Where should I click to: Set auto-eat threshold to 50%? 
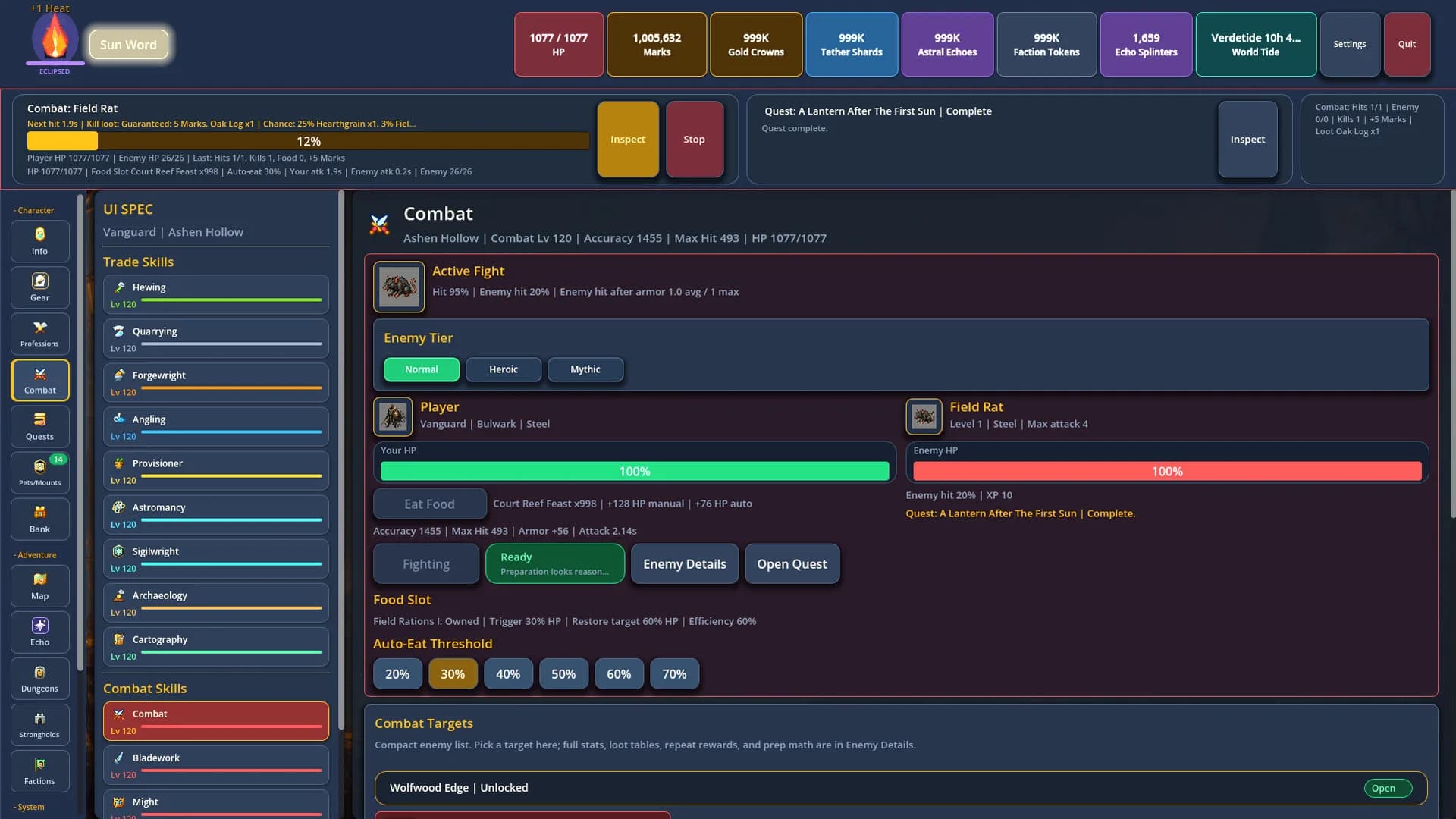tap(563, 673)
